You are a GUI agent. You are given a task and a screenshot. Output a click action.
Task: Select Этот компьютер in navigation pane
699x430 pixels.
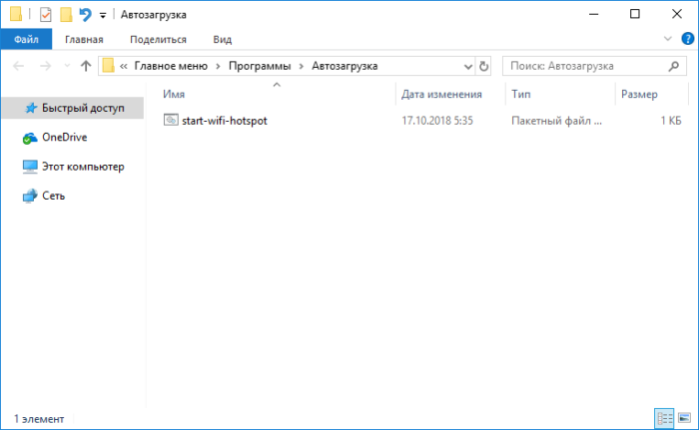coord(83,167)
